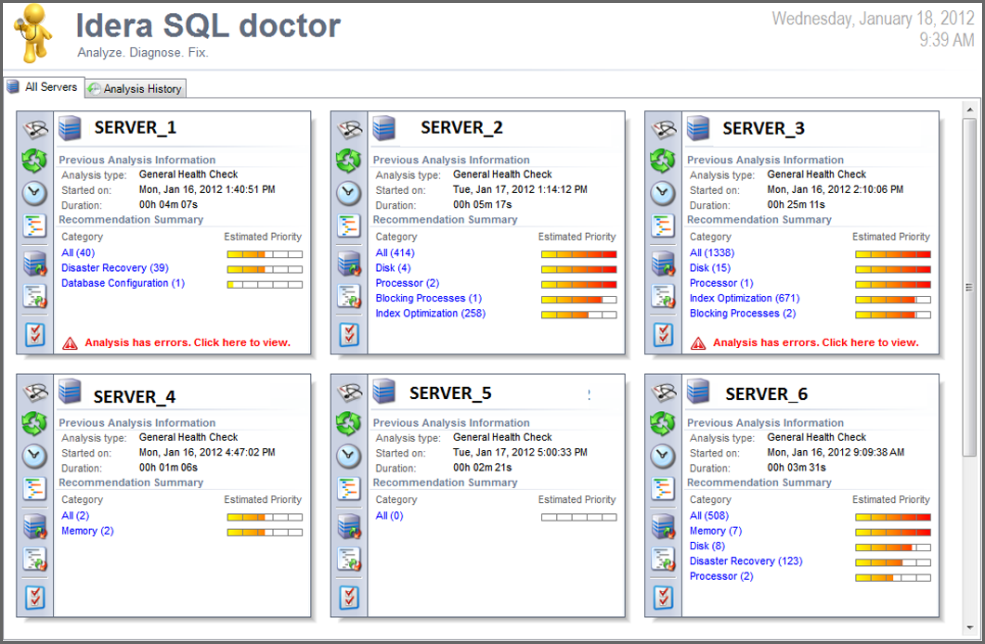
Task: Open Memory (7) recommendations on SERVER_6
Action: (x=715, y=531)
